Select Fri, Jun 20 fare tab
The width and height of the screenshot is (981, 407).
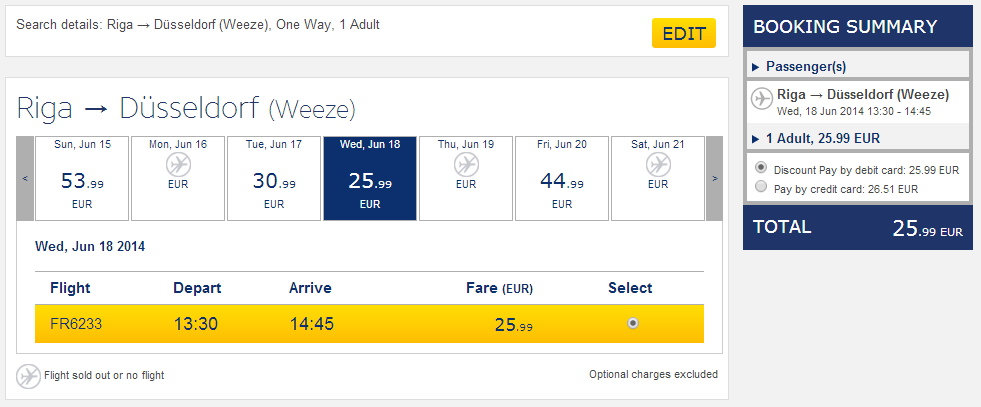pyautogui.click(x=562, y=178)
